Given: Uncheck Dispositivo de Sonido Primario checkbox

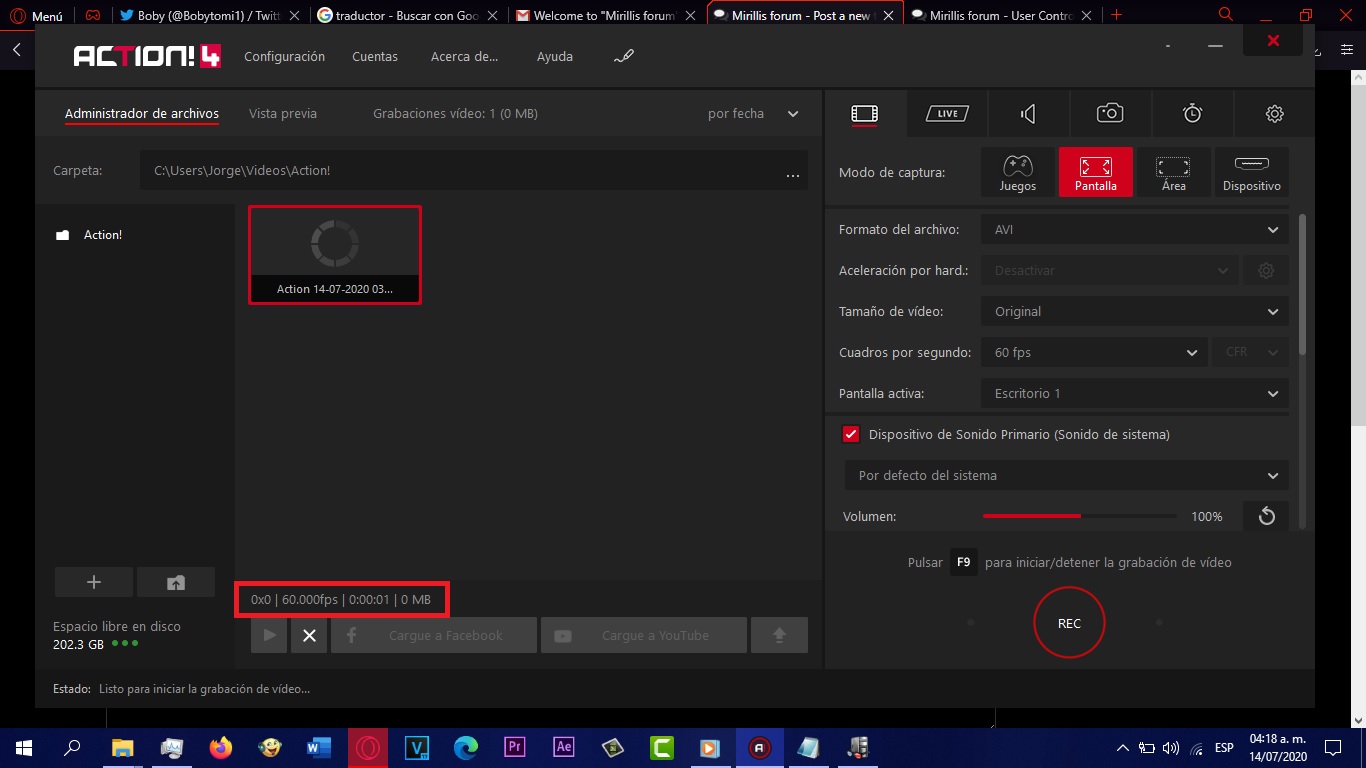Looking at the screenshot, I should coord(851,434).
